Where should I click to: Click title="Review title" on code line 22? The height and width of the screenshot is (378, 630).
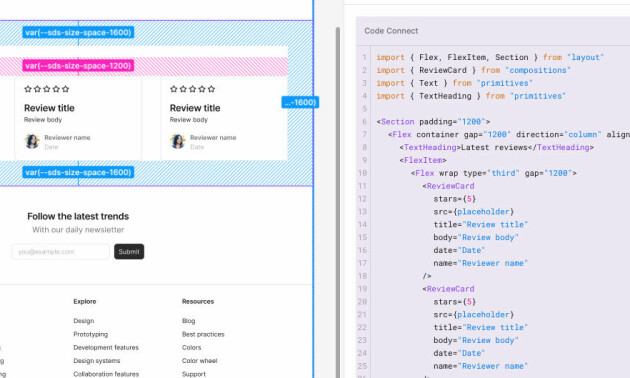point(481,327)
